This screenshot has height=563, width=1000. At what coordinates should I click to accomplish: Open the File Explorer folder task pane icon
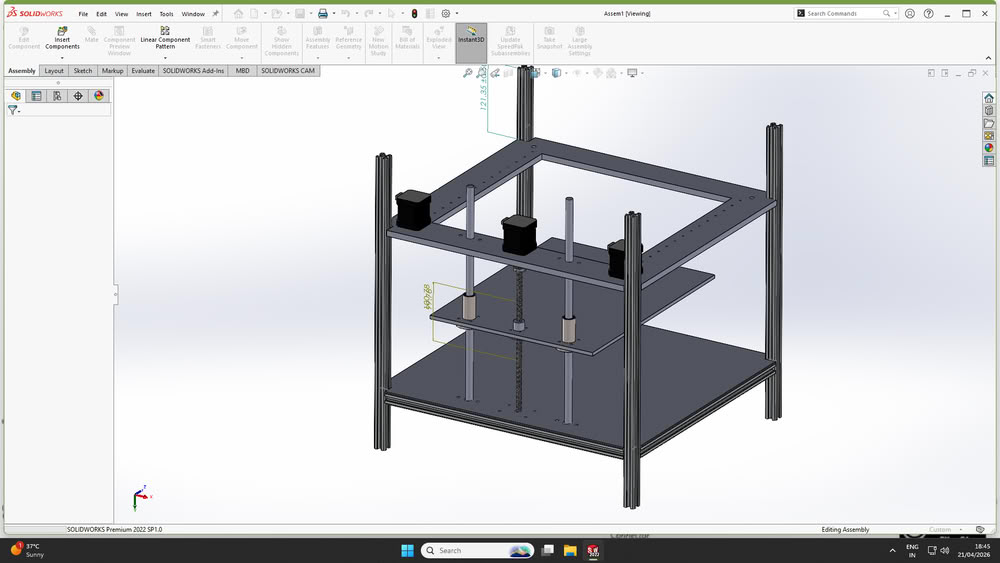pyautogui.click(x=989, y=123)
